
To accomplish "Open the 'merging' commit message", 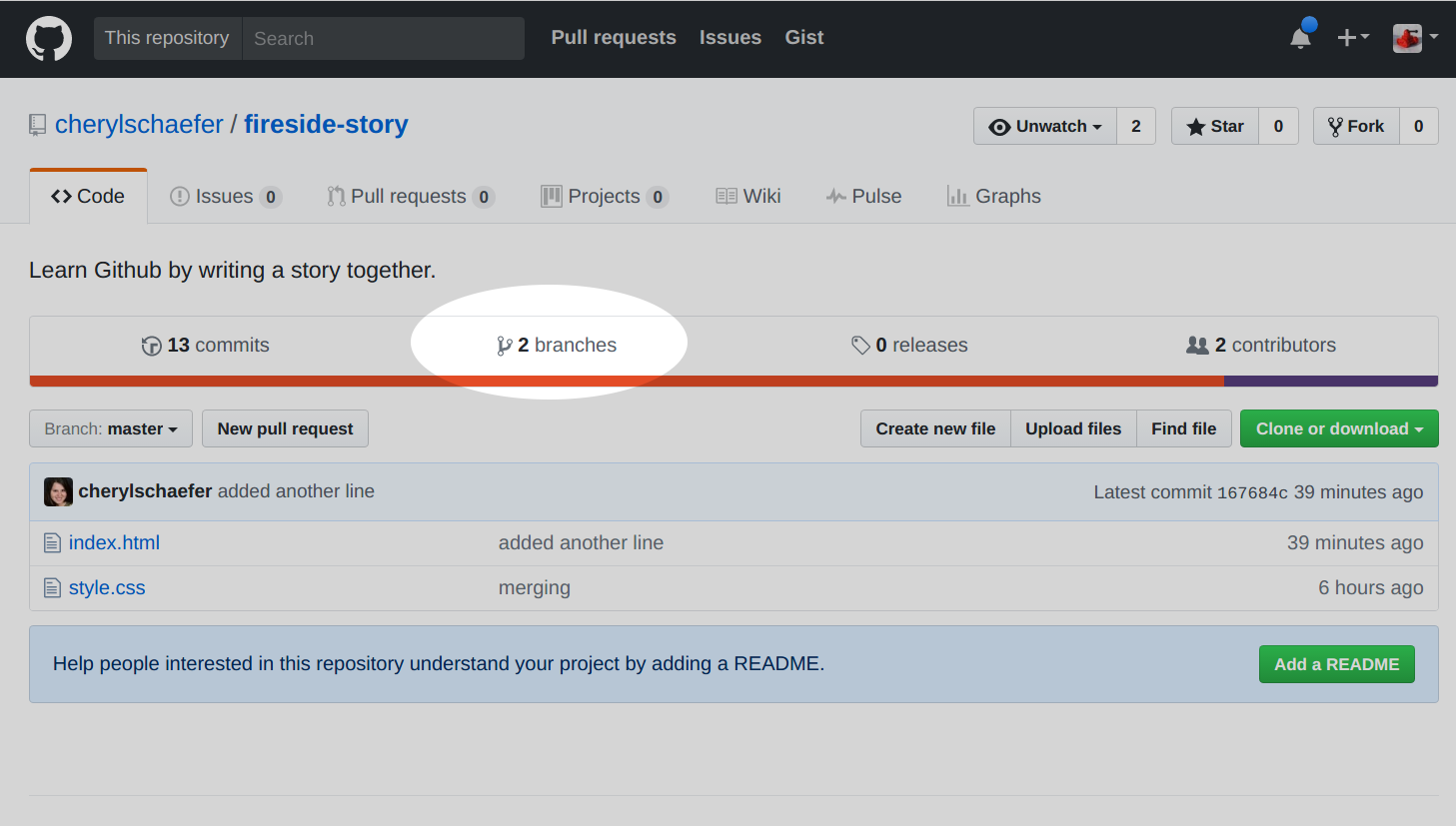I will click(535, 588).
